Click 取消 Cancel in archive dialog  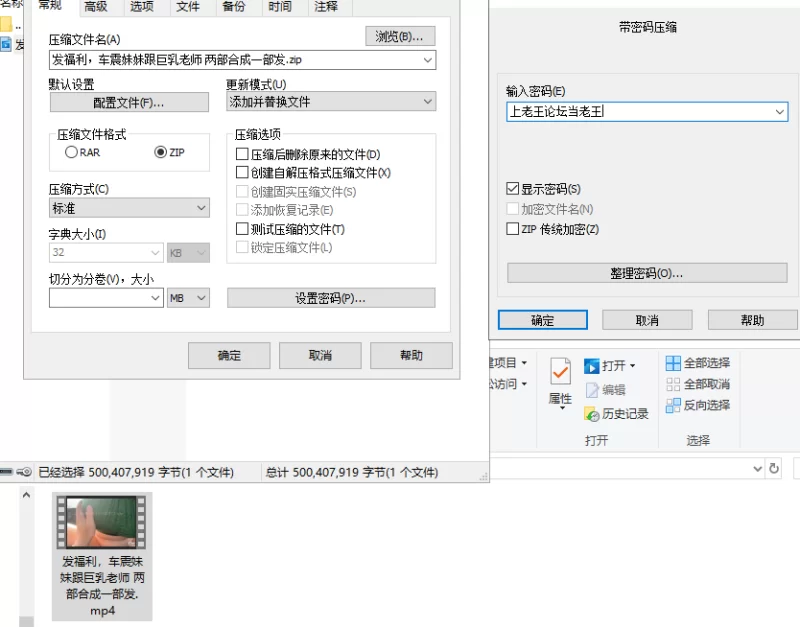320,355
